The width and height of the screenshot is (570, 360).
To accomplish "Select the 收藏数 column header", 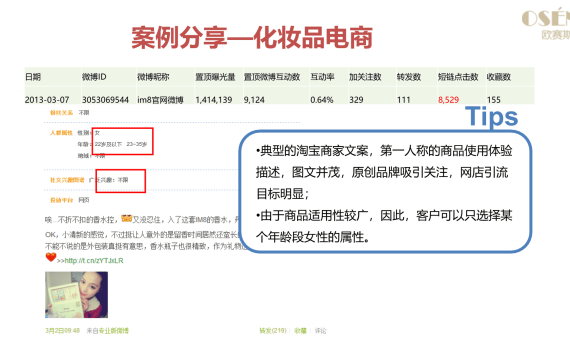I will pyautogui.click(x=499, y=77).
